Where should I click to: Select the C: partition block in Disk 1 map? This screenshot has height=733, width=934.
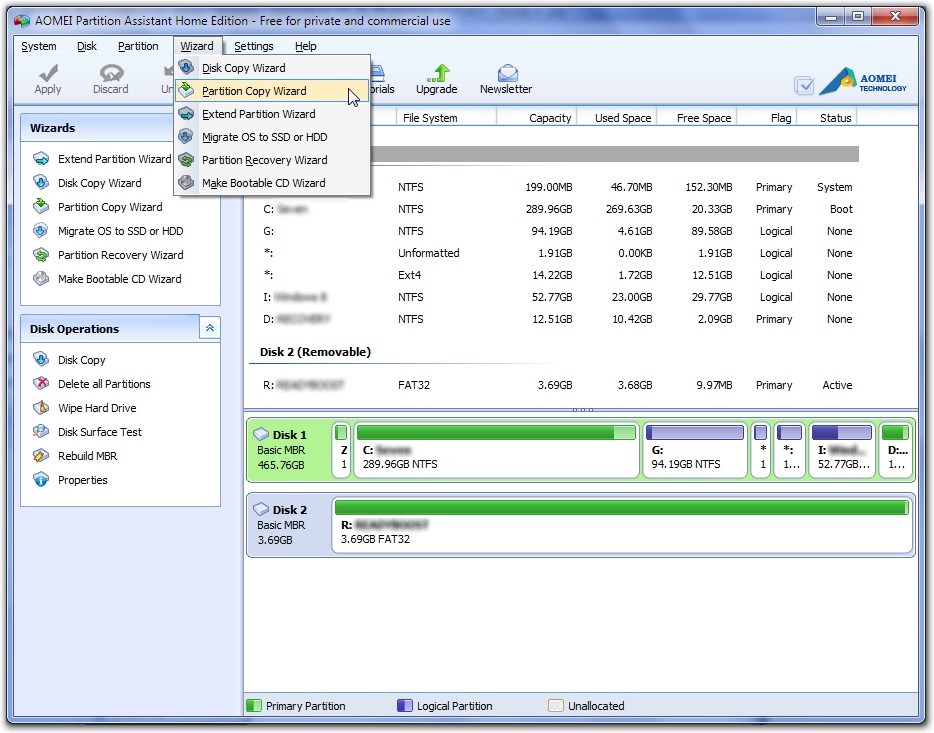pos(496,450)
